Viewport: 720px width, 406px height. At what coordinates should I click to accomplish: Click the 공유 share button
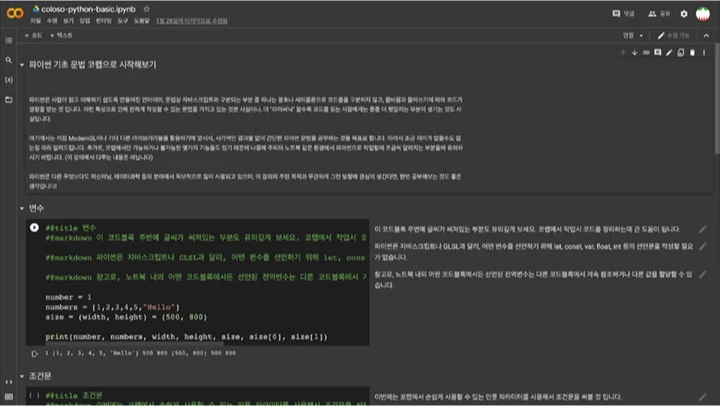point(659,14)
